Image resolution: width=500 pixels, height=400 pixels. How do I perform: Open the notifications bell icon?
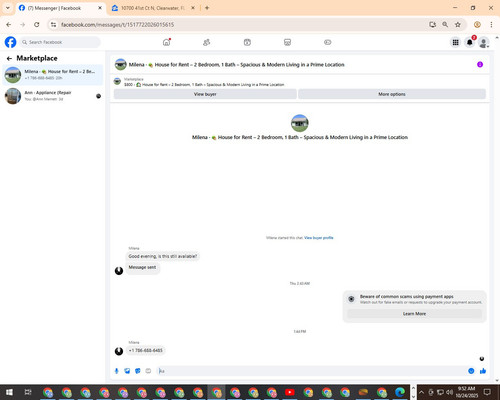[470, 42]
